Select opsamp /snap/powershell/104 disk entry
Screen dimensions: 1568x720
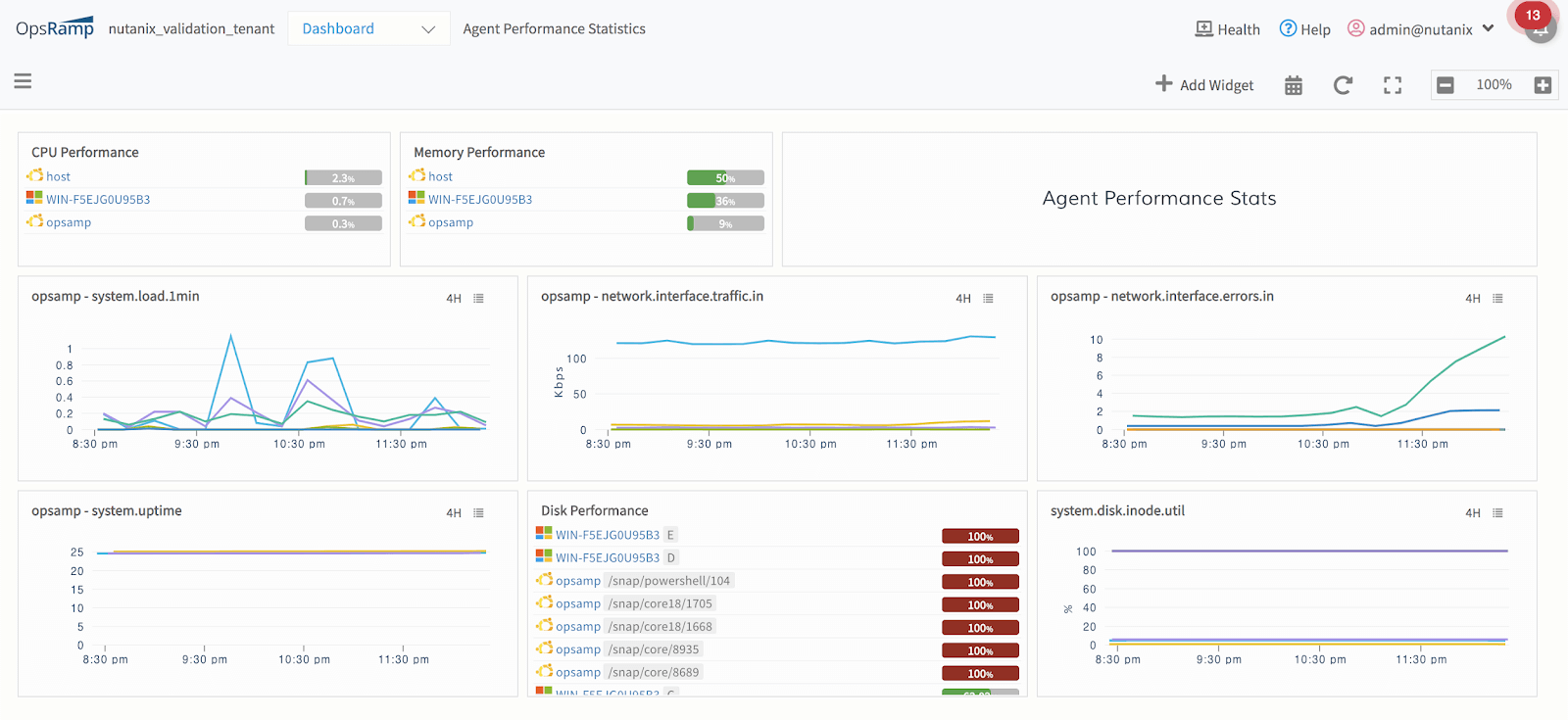642,581
